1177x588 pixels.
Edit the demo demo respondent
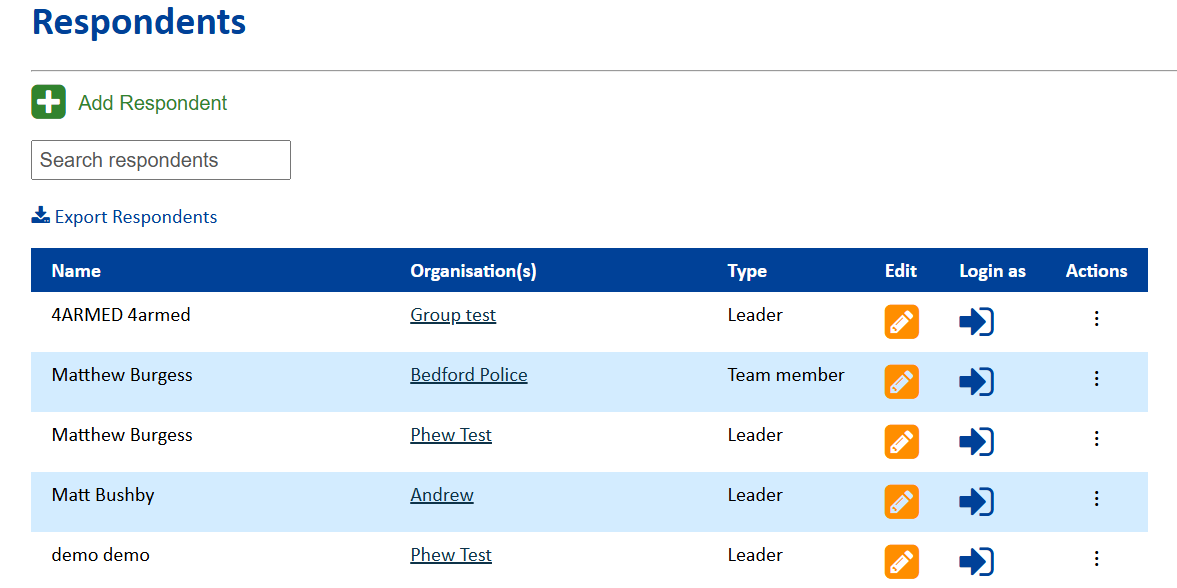pyautogui.click(x=901, y=562)
